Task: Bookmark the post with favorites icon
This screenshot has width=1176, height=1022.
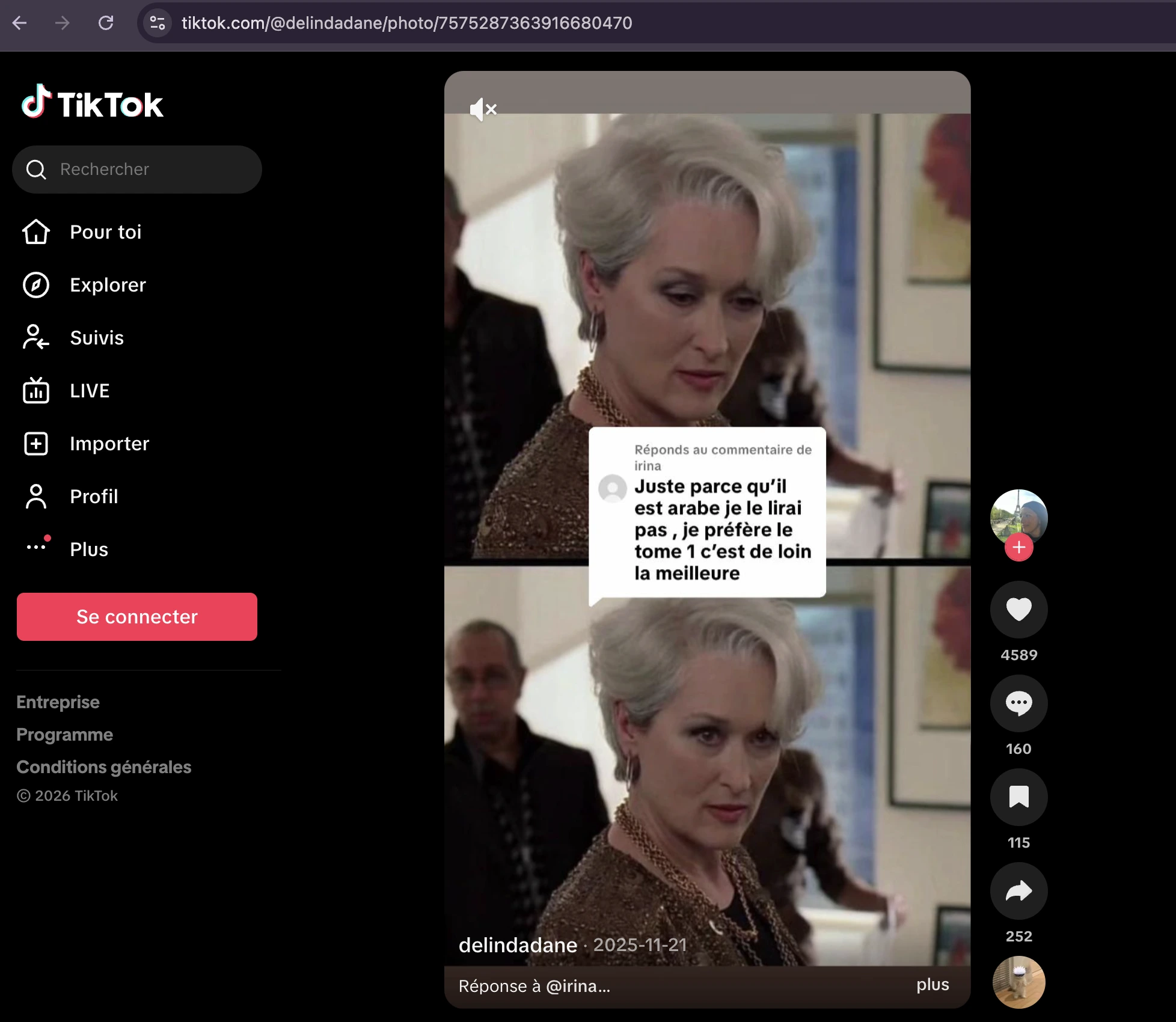Action: point(1018,797)
